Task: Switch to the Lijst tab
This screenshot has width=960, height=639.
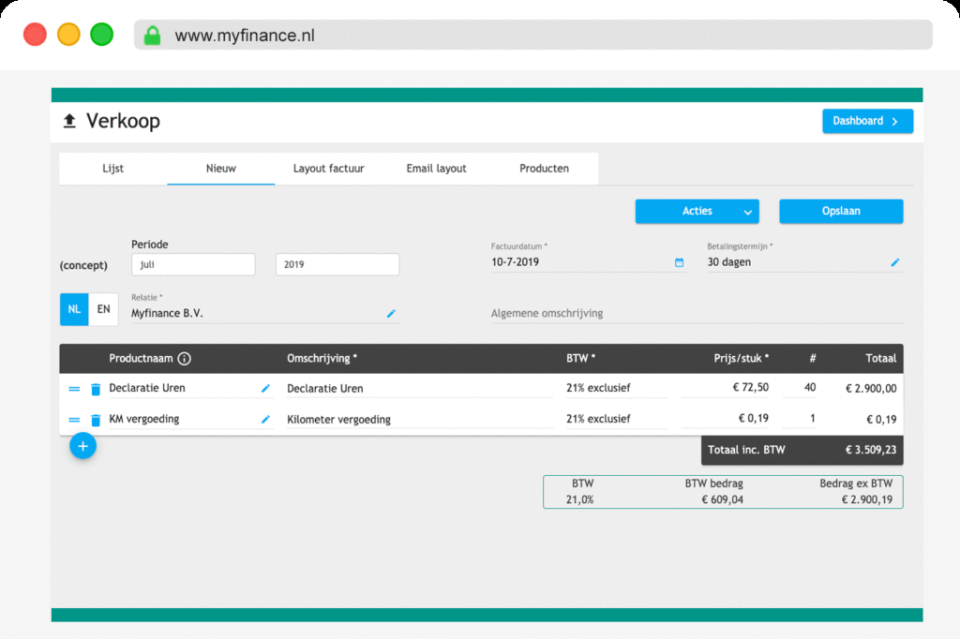Action: [x=113, y=168]
